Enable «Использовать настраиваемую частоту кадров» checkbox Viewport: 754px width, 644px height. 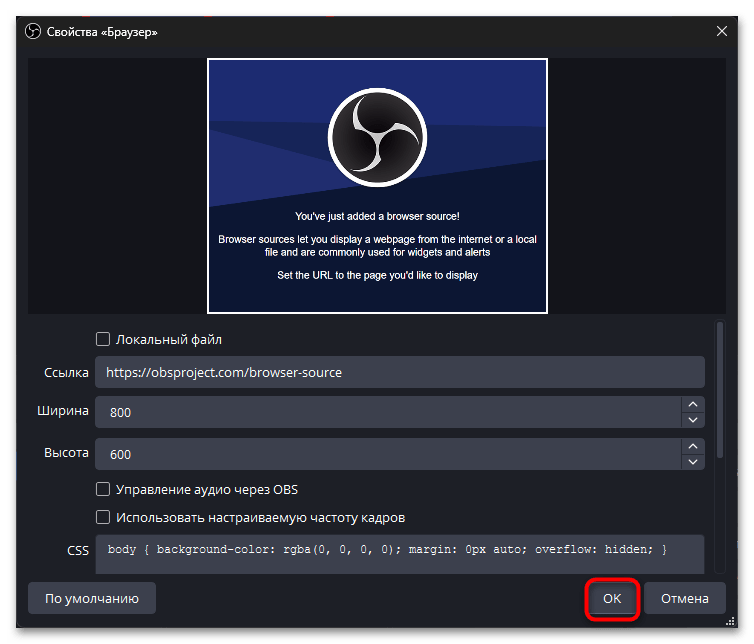(102, 518)
